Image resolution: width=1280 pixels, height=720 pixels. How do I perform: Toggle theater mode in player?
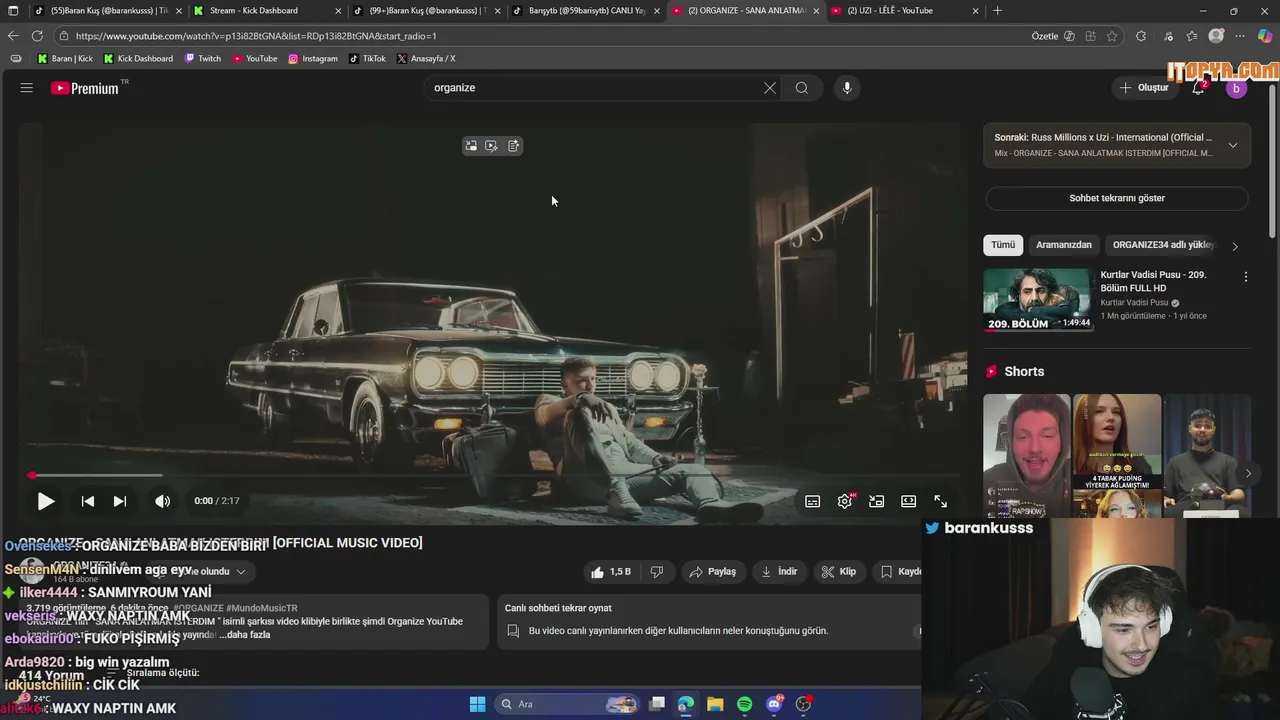[x=909, y=501]
